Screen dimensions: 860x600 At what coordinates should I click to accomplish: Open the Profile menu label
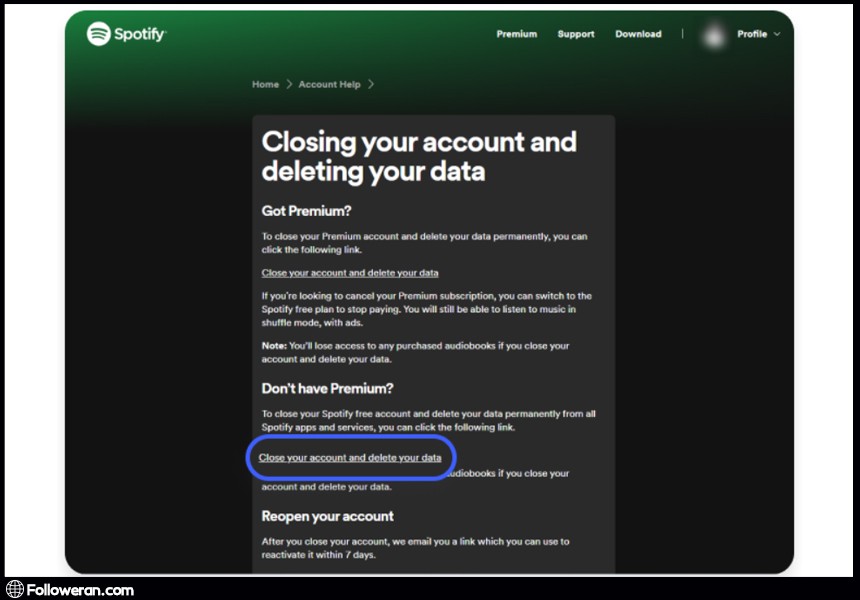click(x=752, y=34)
